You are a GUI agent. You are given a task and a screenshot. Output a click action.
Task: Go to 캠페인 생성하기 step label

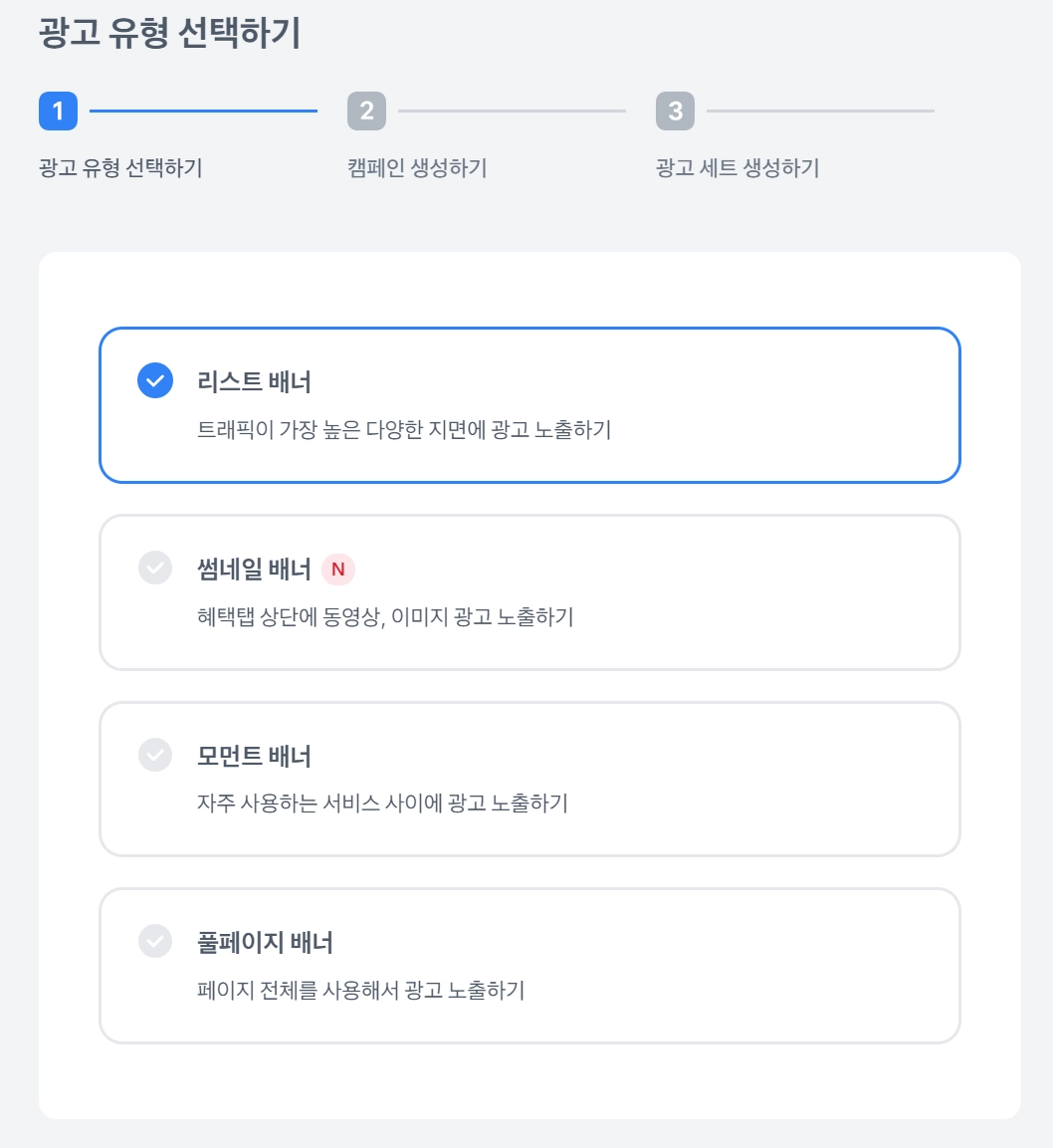coord(417,167)
